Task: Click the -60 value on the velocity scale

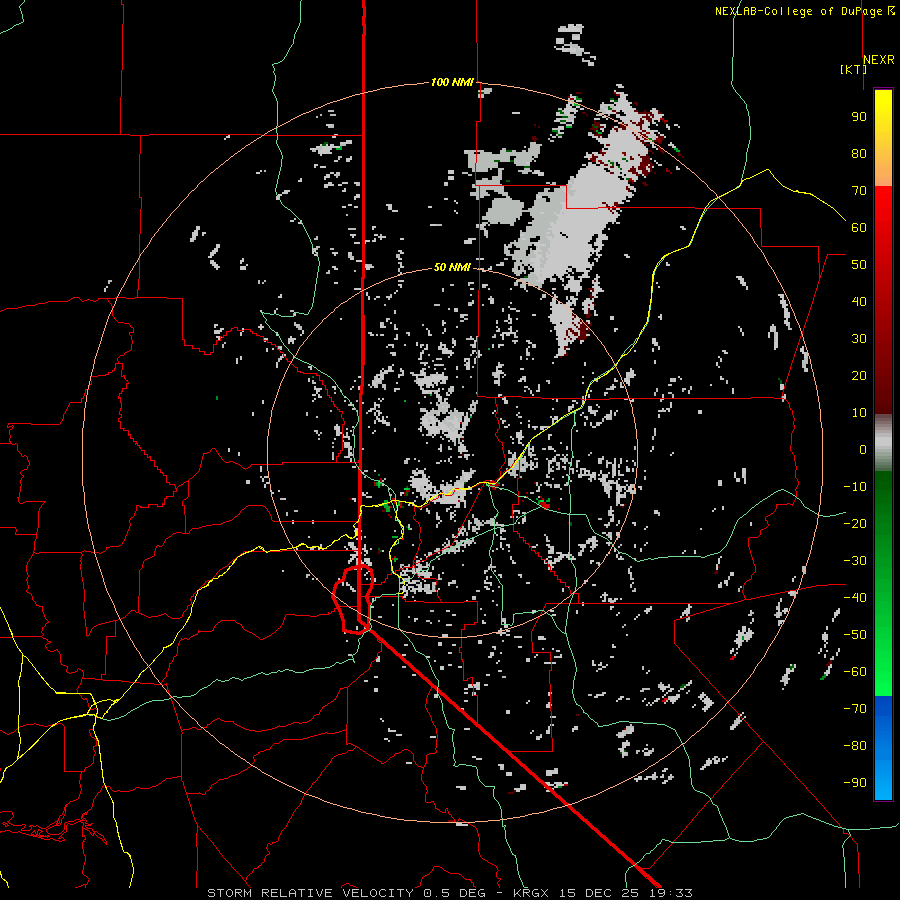Action: [x=855, y=672]
